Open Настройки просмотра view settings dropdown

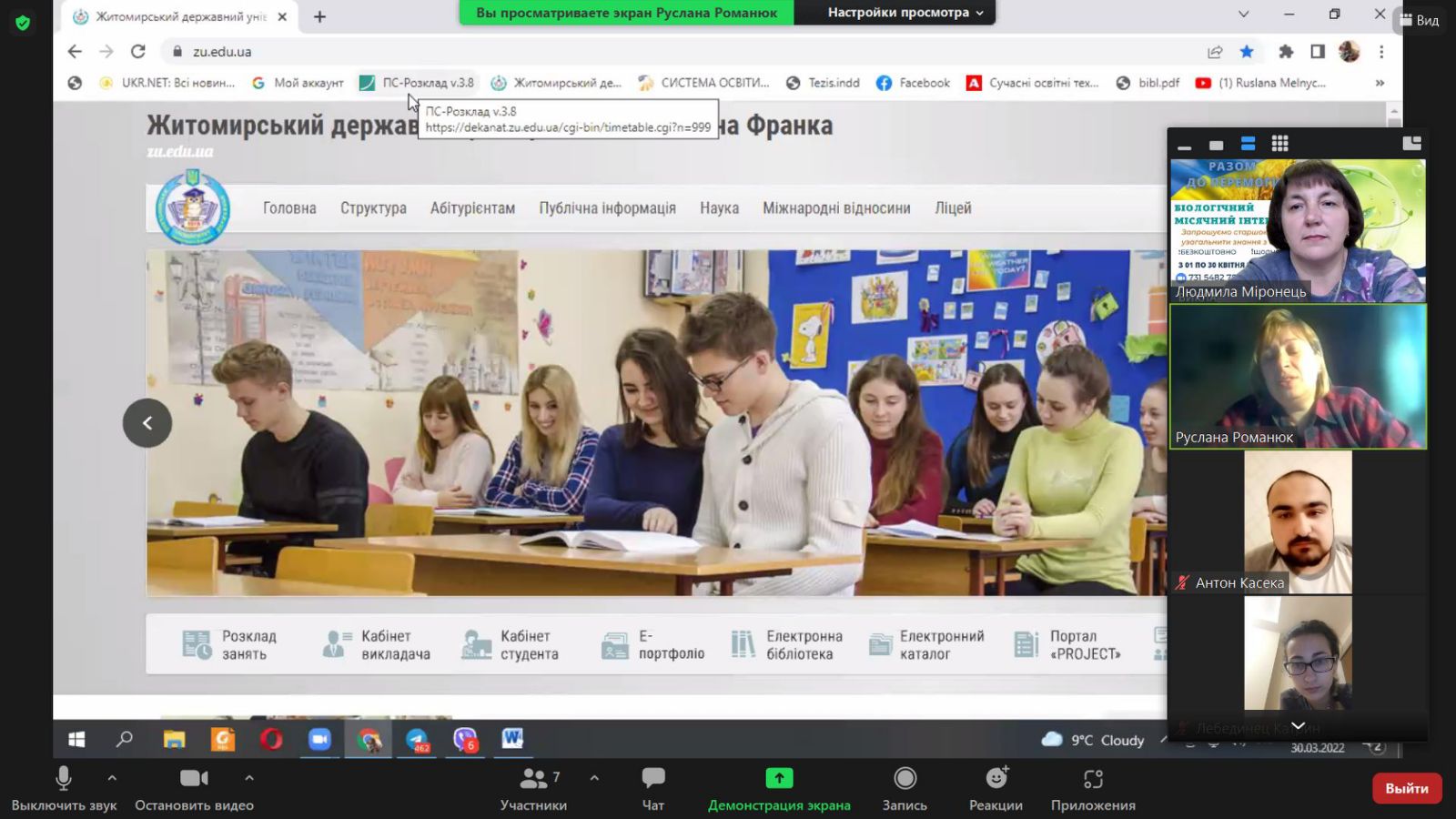click(905, 13)
